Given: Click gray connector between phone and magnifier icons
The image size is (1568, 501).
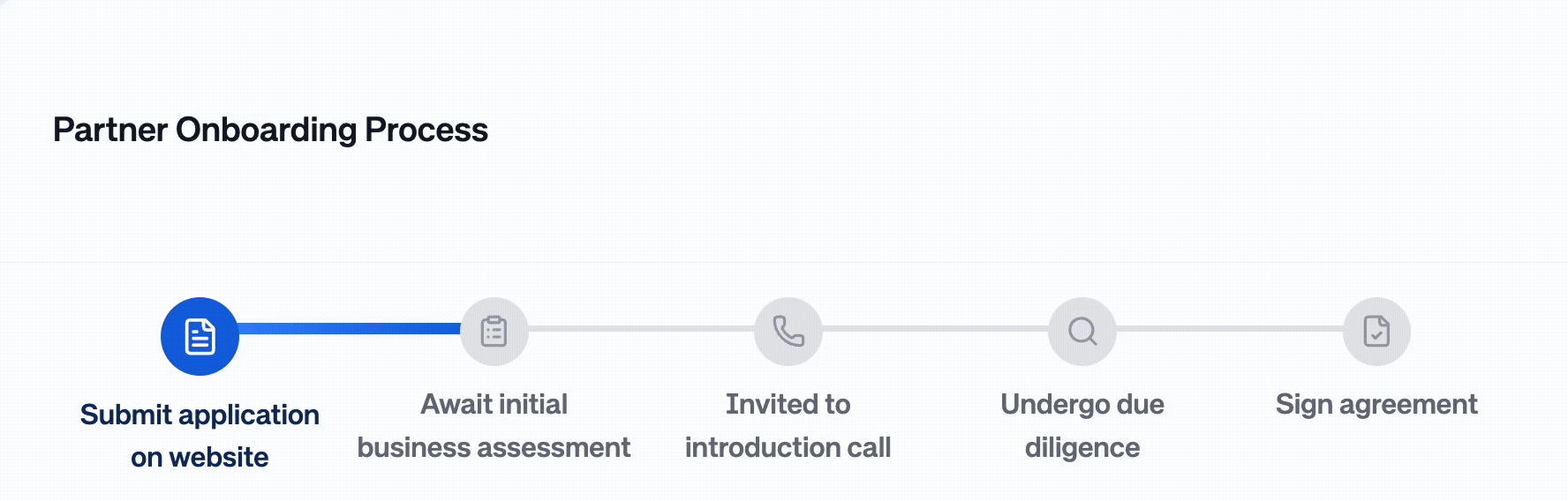Looking at the screenshot, I should point(935,329).
